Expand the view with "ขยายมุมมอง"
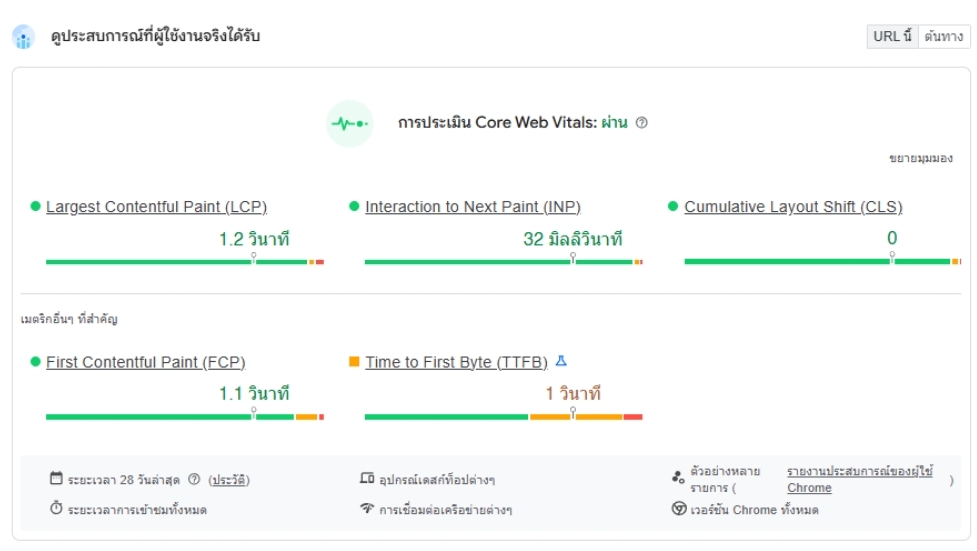Screen dimensions: 977x551 point(920,158)
